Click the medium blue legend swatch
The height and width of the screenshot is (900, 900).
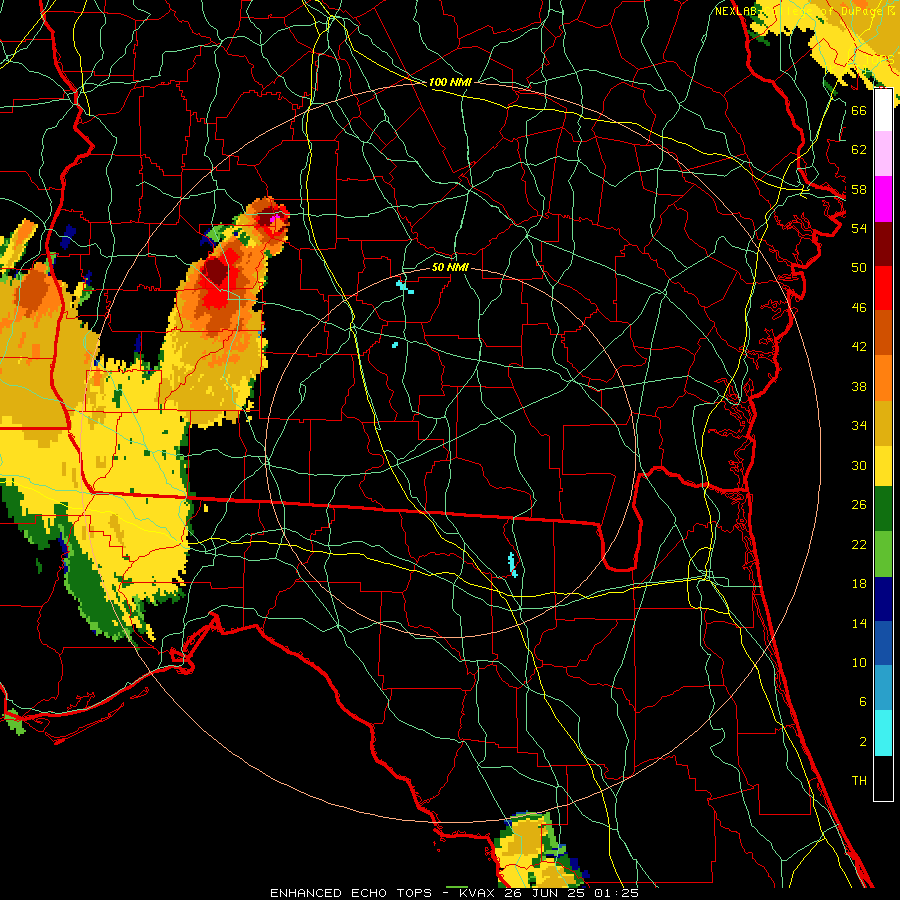point(883,643)
